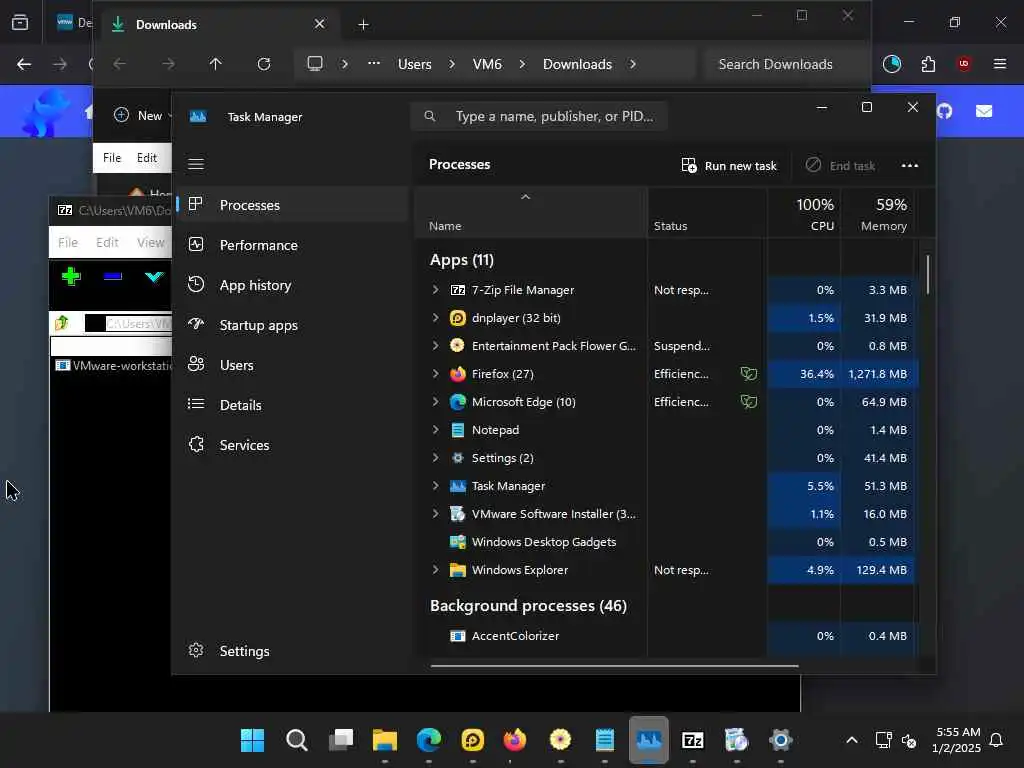Switch to the Performance page
This screenshot has height=768, width=1024.
point(293,245)
